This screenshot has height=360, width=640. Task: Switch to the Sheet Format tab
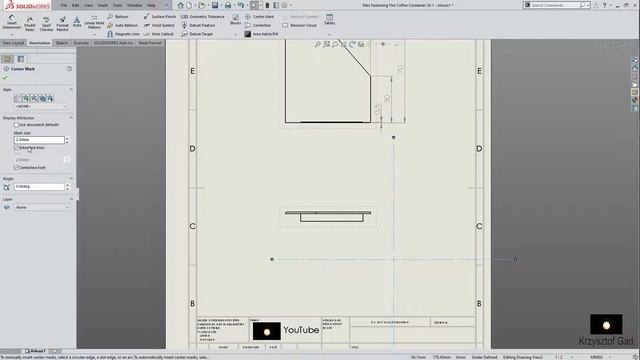coord(150,43)
